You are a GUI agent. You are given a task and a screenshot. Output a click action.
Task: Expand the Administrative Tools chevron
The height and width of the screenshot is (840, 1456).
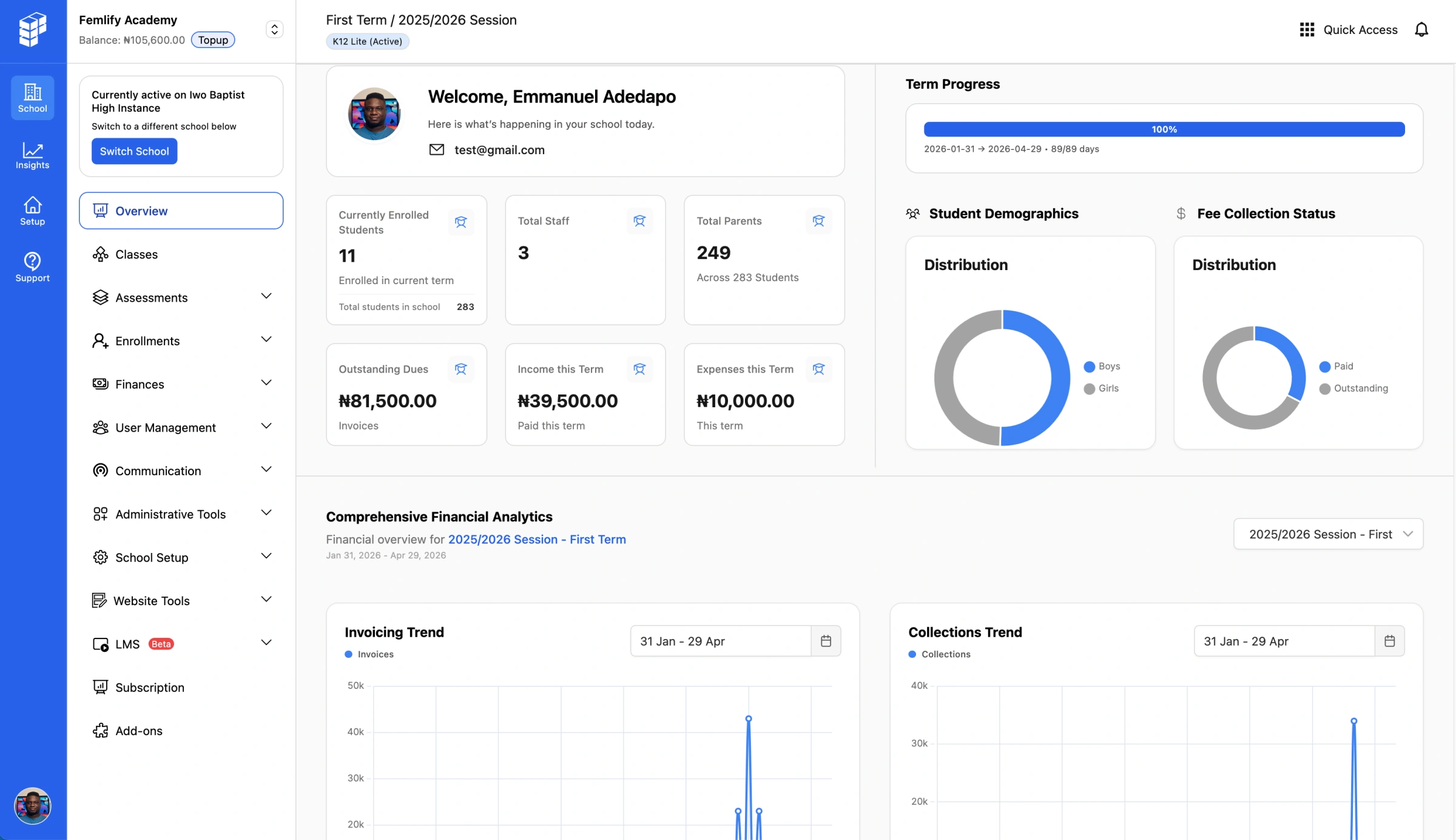coord(266,513)
